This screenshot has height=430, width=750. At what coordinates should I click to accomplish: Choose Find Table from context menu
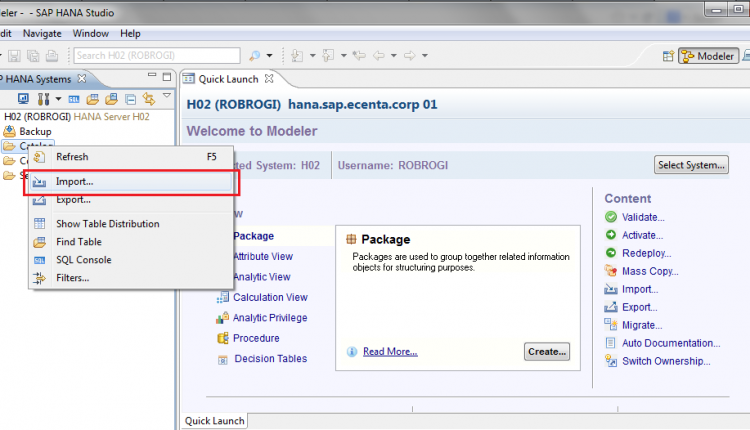tap(131, 242)
